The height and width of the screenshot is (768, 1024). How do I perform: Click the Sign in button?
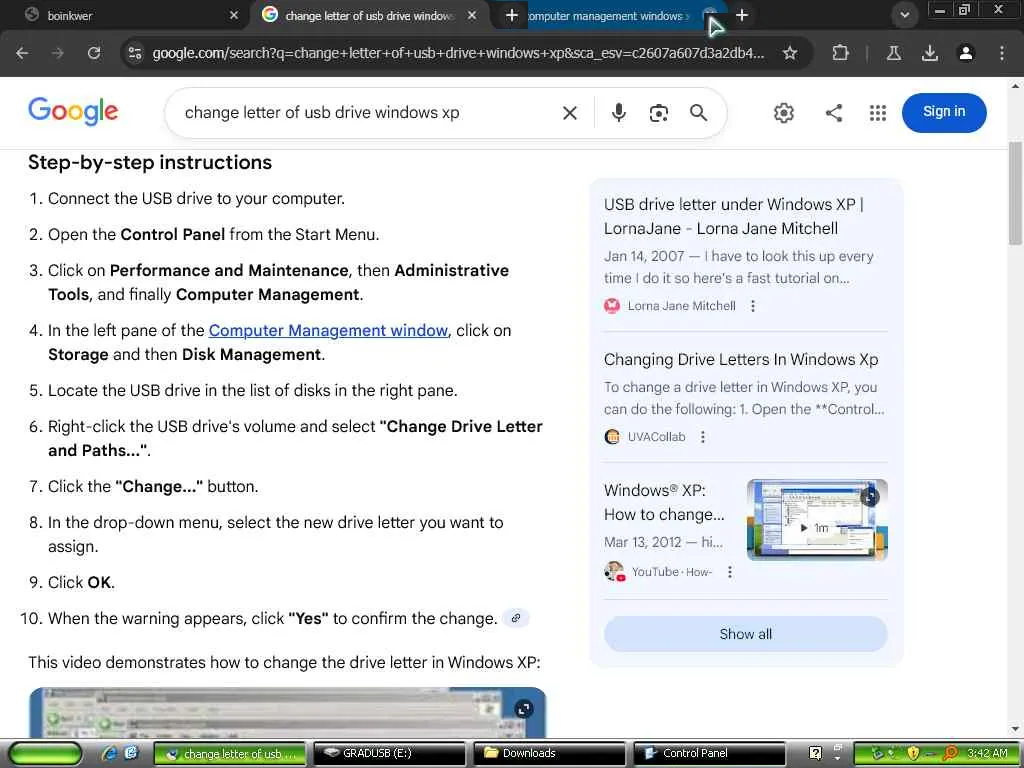(944, 112)
